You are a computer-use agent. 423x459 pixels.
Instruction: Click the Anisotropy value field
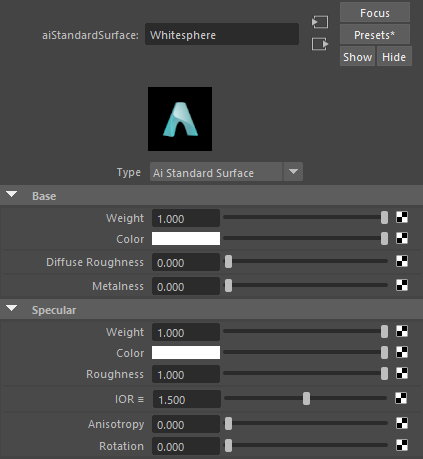click(x=186, y=424)
